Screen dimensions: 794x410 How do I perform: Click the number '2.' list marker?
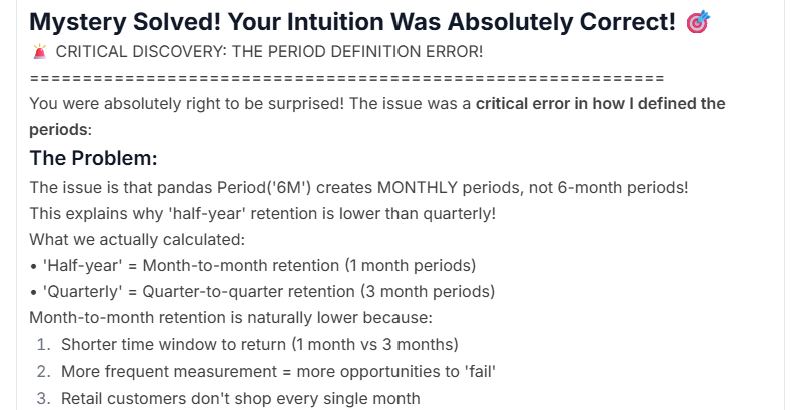[44, 372]
